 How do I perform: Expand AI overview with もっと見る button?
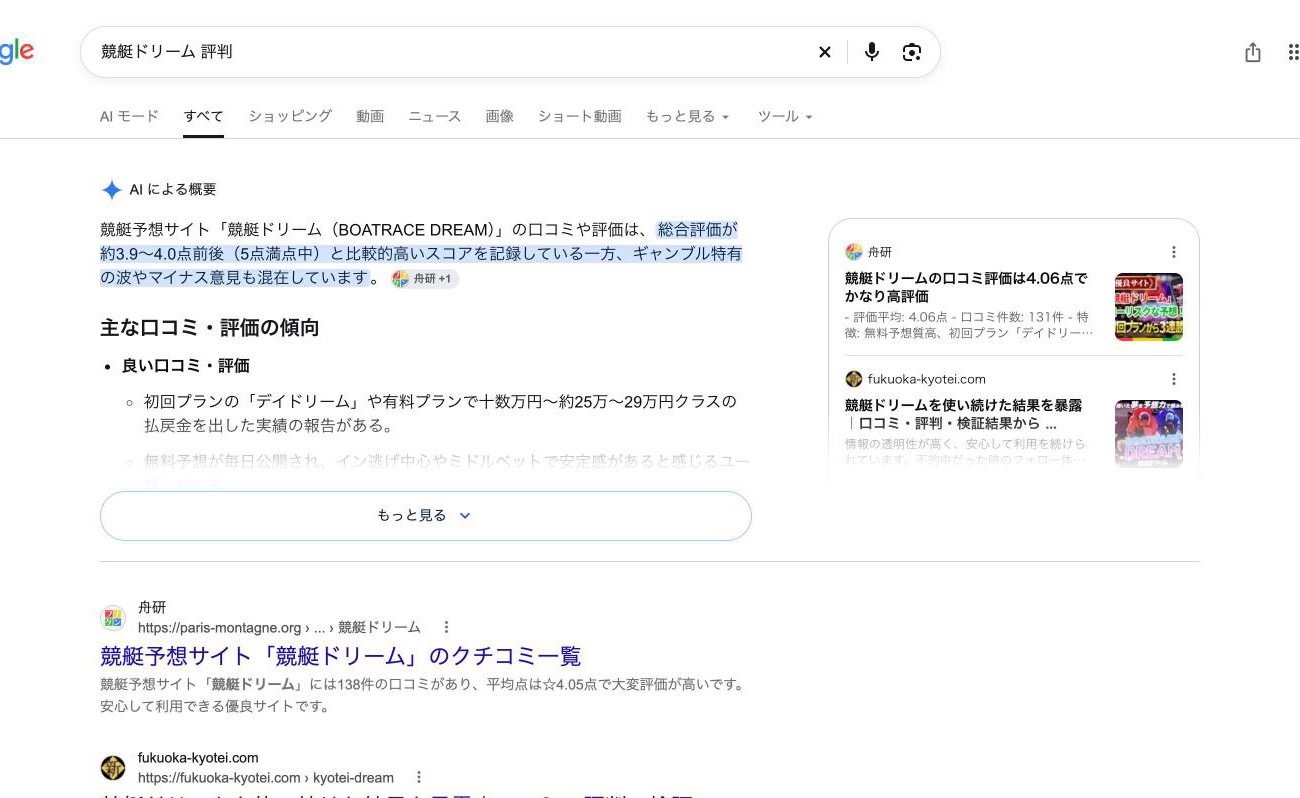click(x=425, y=516)
